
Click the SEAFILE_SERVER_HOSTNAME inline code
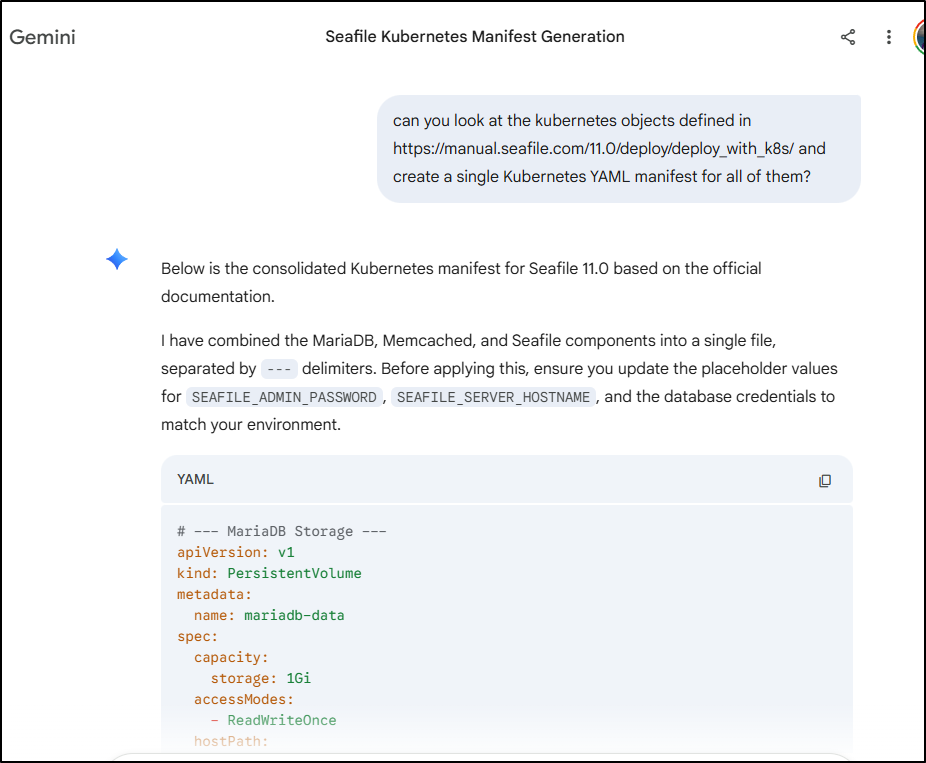tap(494, 397)
